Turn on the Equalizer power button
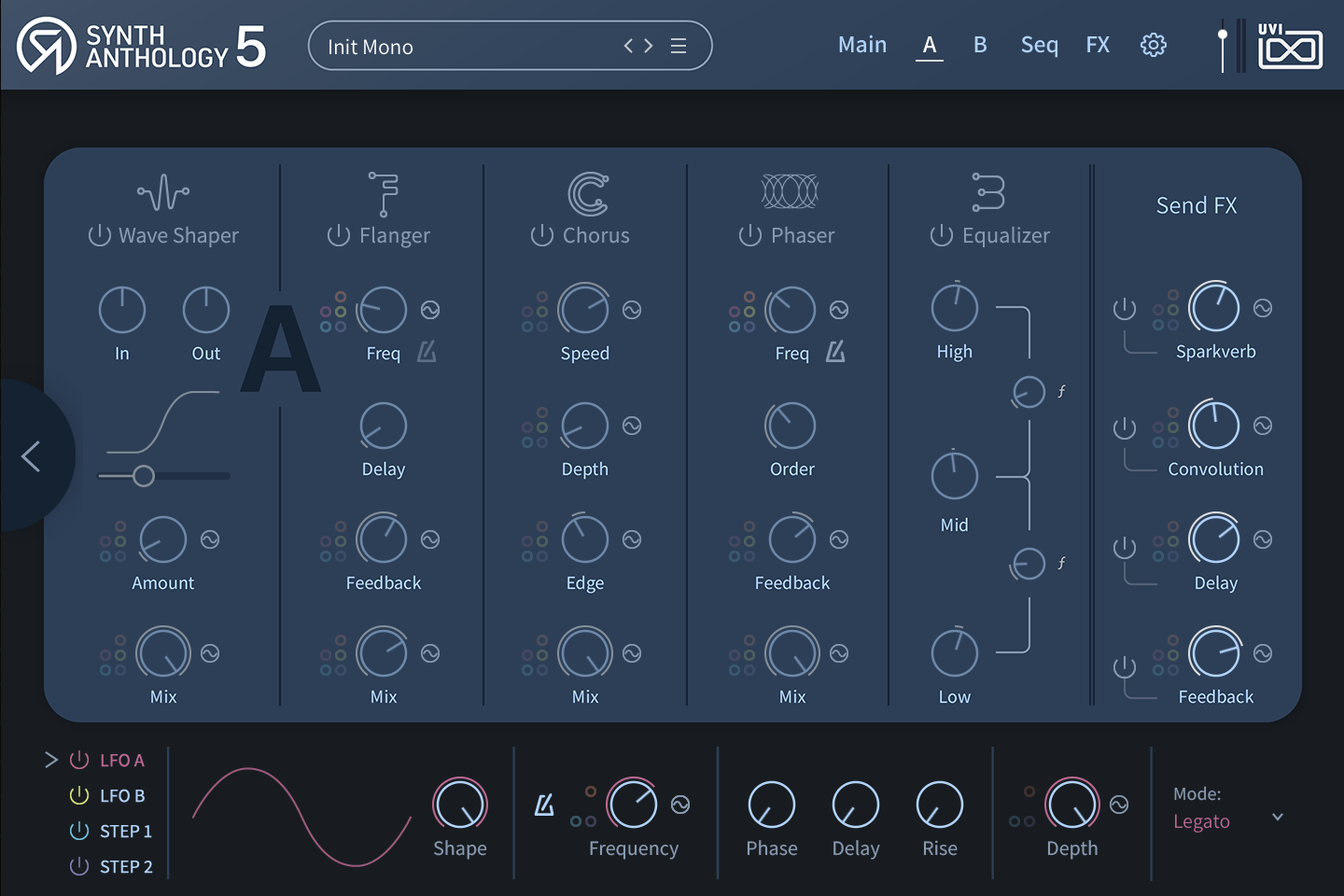 tap(941, 235)
